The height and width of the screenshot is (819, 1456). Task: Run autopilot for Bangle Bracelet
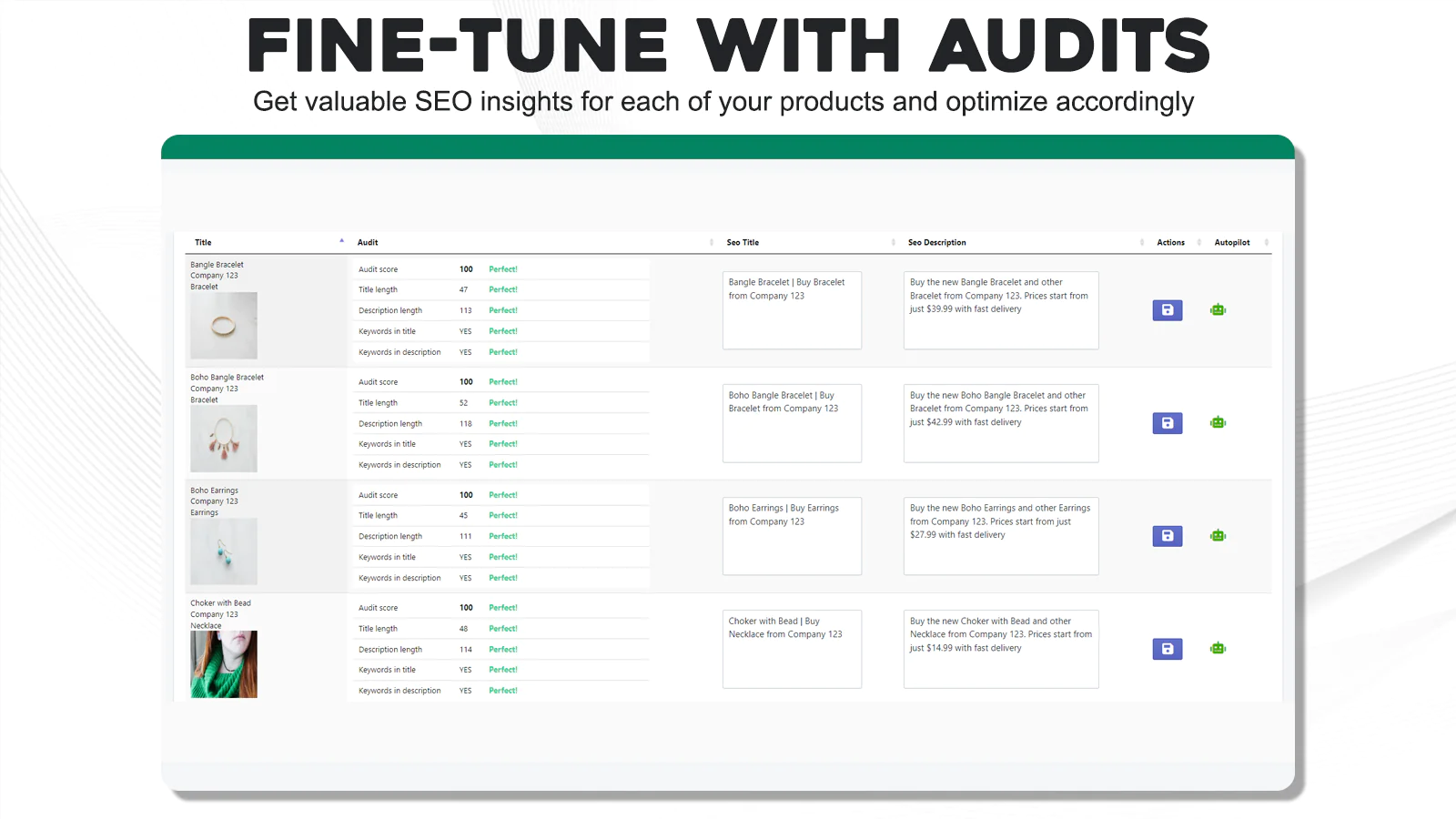click(x=1218, y=310)
